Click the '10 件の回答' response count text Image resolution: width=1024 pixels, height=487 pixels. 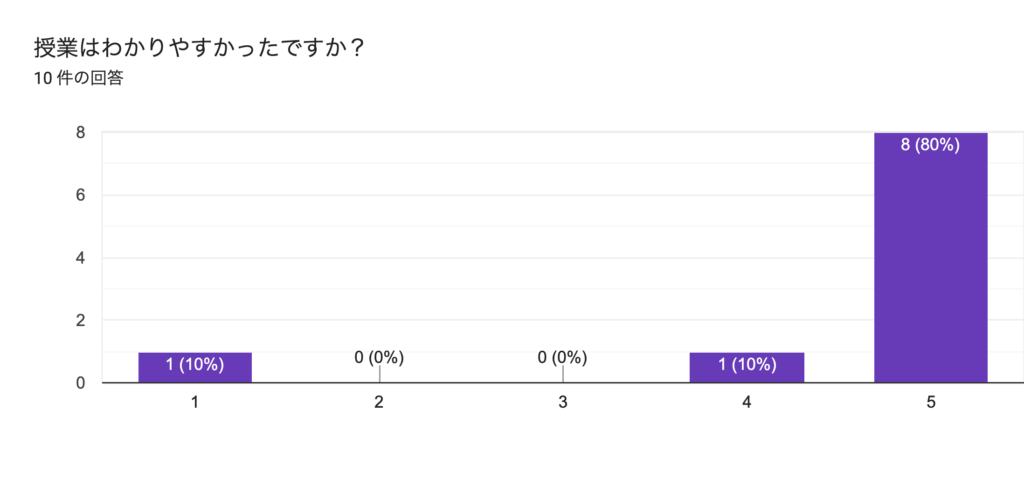coord(79,79)
